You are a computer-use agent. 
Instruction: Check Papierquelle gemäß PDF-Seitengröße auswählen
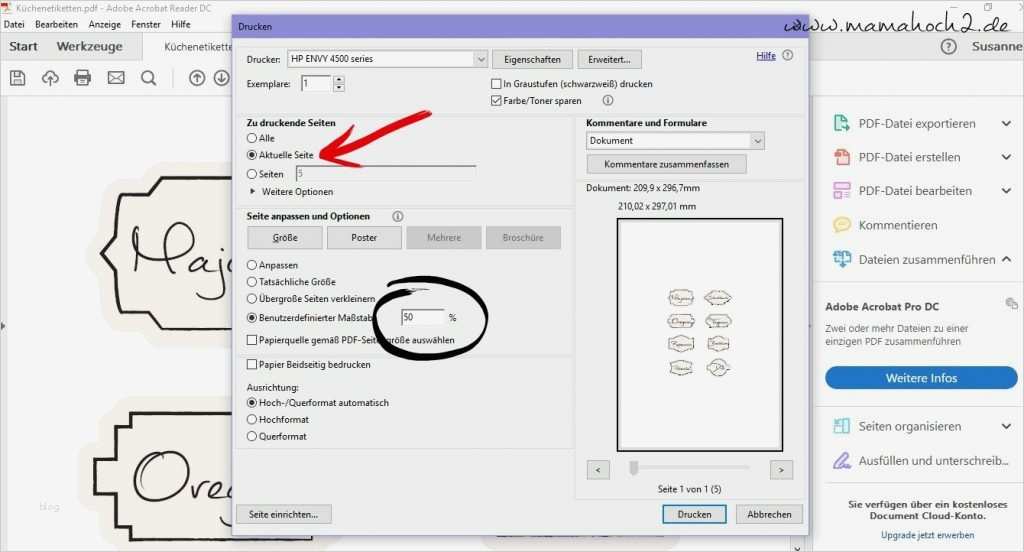[251, 340]
